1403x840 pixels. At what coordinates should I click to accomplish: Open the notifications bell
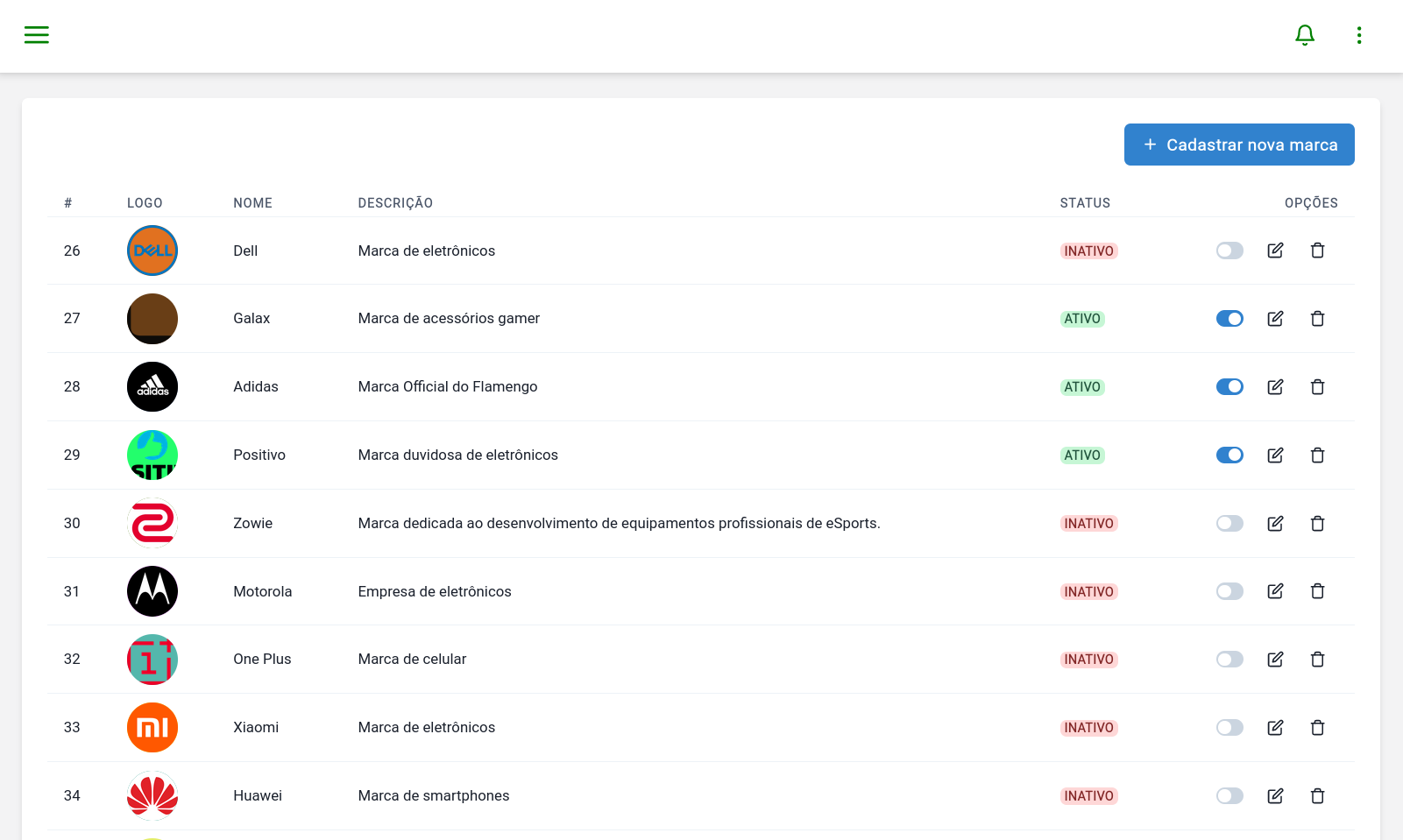[1304, 35]
